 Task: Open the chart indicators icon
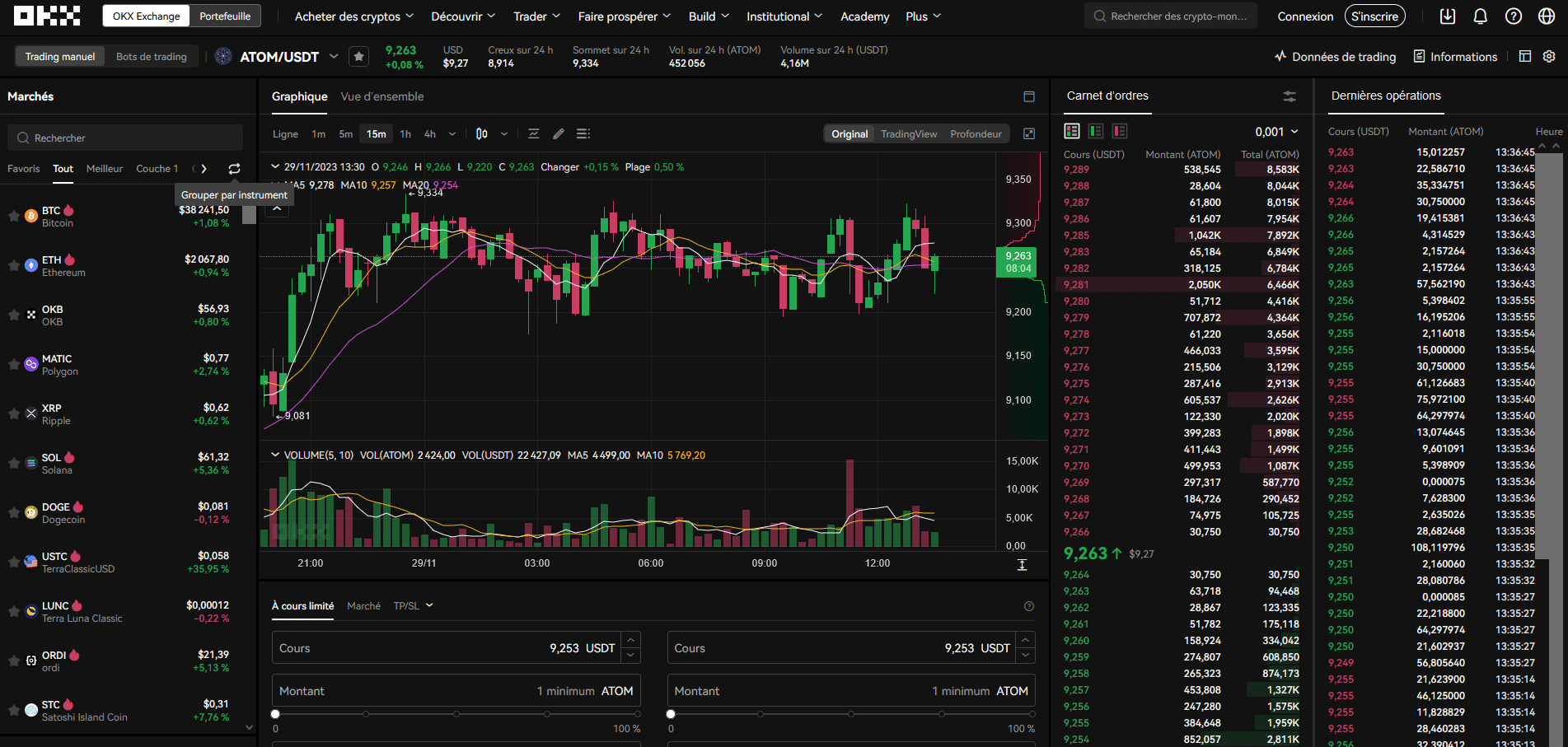pos(534,133)
